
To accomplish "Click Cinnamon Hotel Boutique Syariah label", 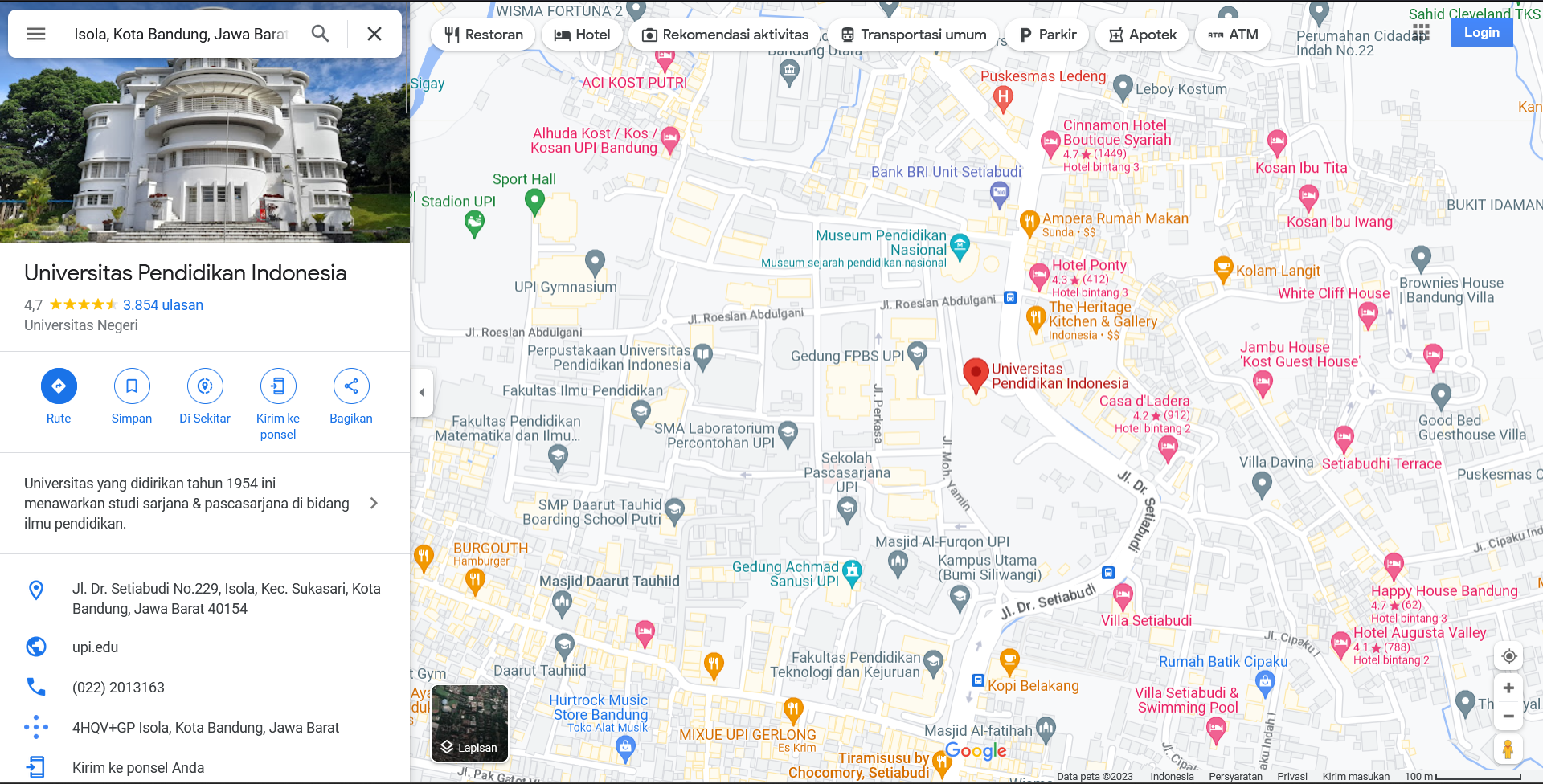I will coord(1116,133).
